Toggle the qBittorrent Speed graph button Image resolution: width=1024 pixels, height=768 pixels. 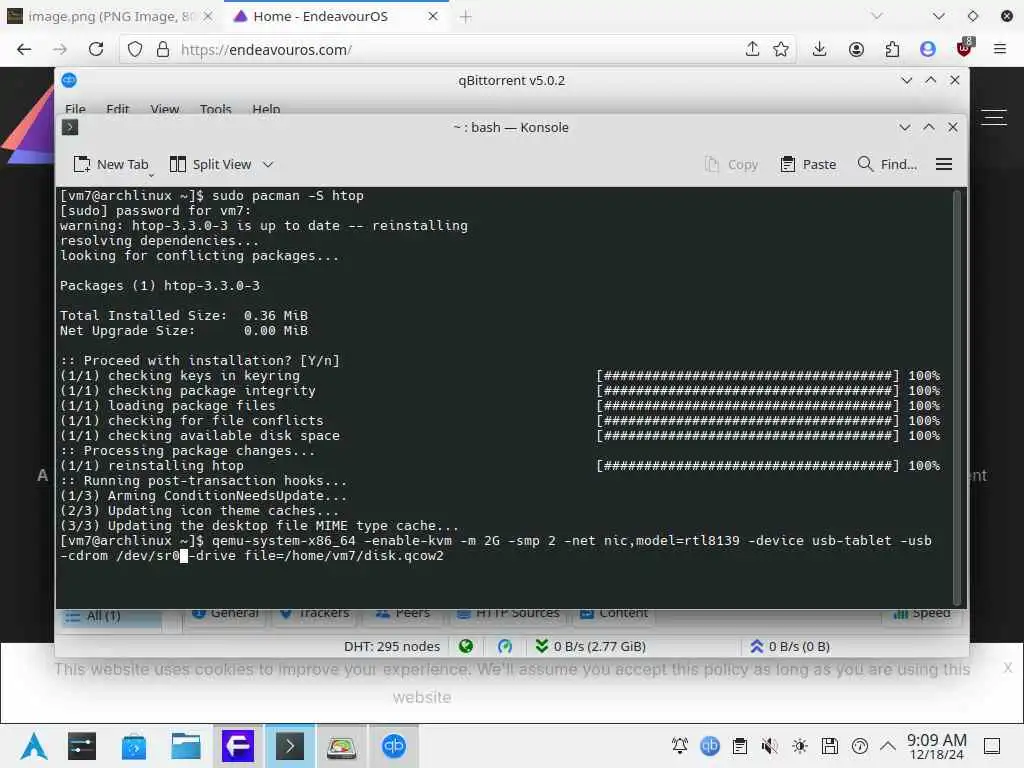921,614
